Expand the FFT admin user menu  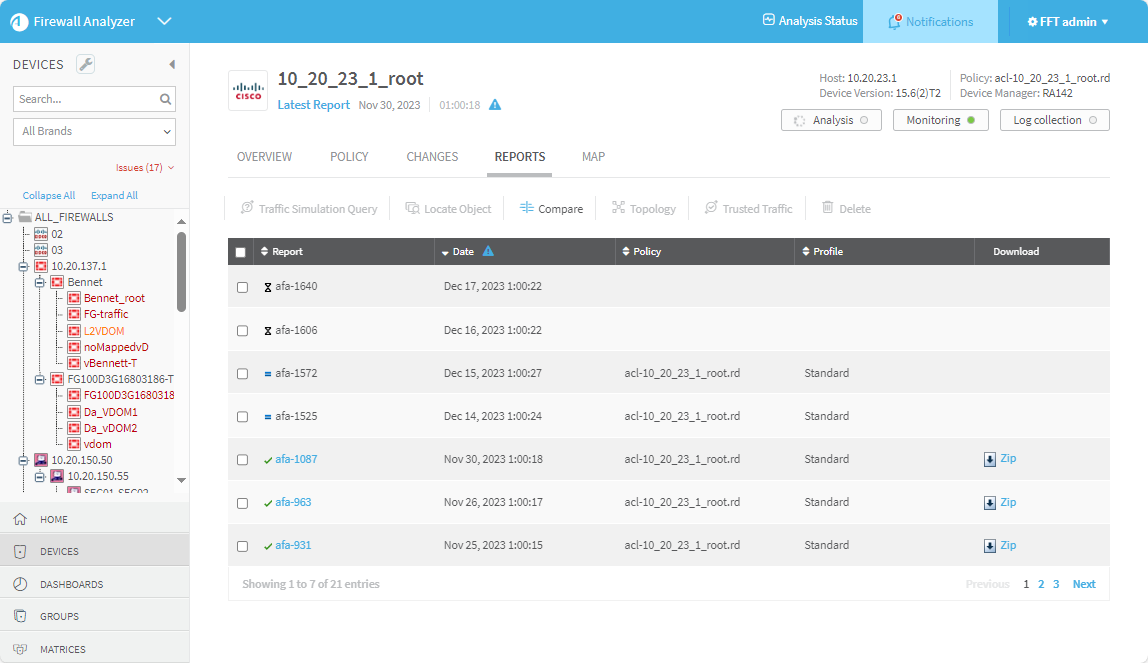point(1068,22)
